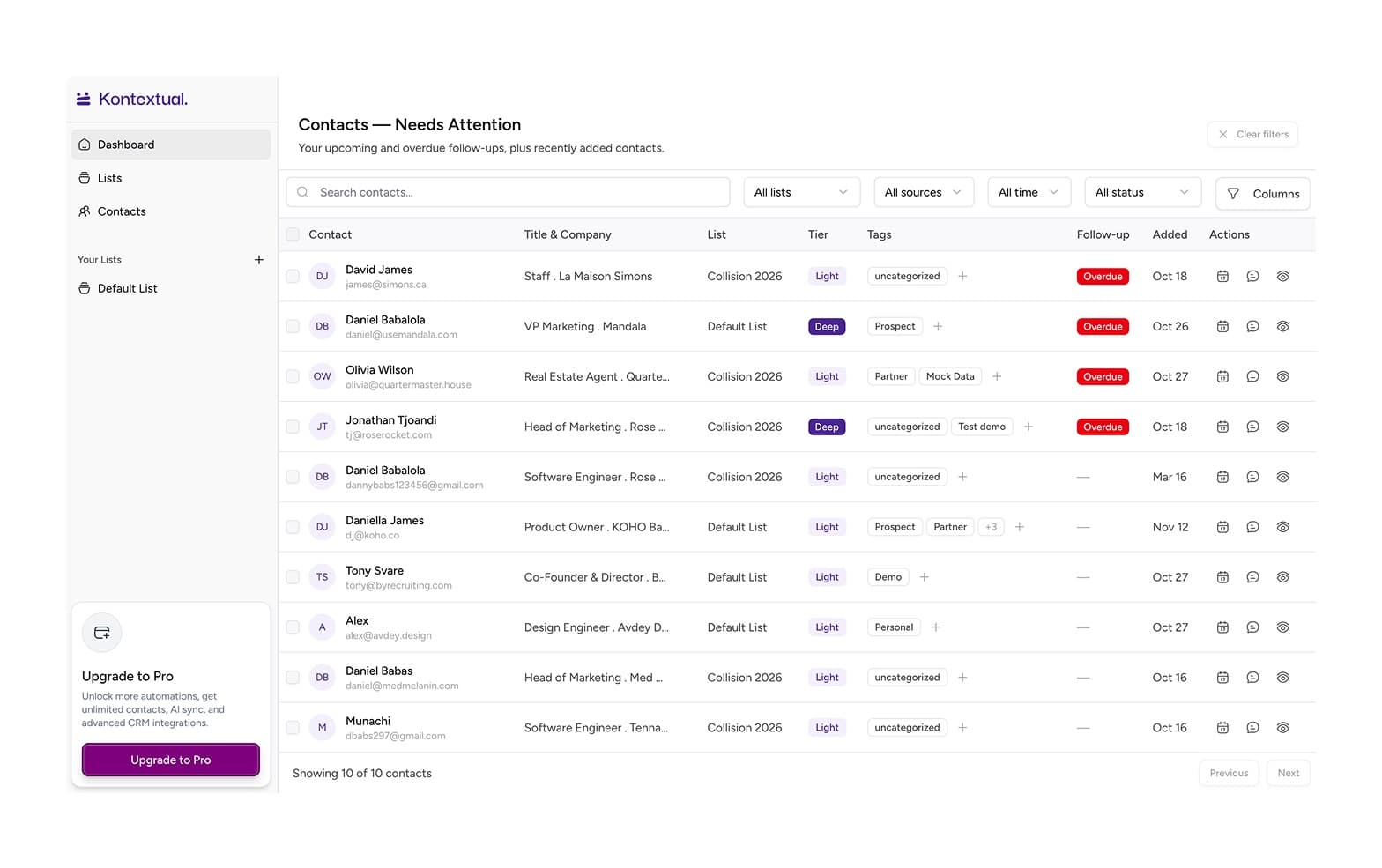The width and height of the screenshot is (1382, 868).
Task: Open the All sources filter dropdown
Action: pyautogui.click(x=923, y=192)
